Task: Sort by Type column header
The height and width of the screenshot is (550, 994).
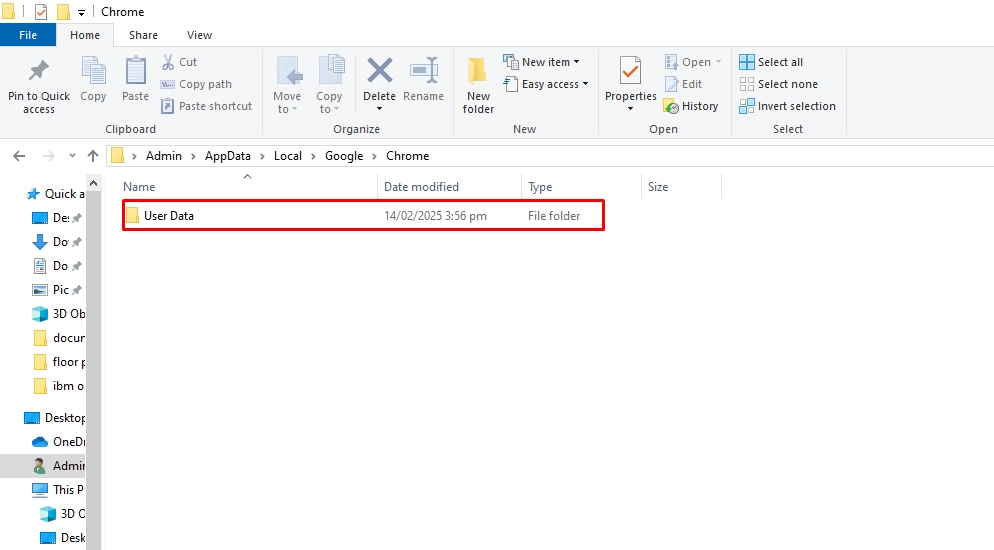Action: (x=581, y=187)
